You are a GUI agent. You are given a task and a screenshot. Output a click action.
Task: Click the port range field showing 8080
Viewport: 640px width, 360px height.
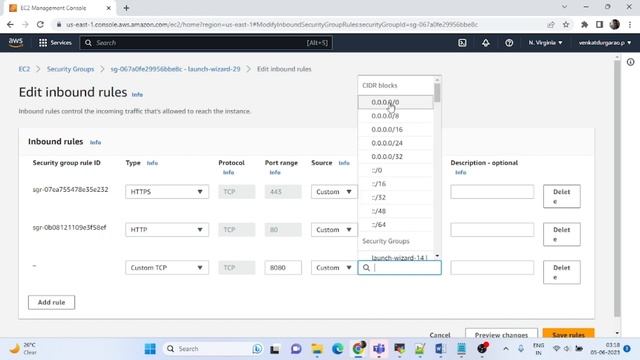click(283, 268)
